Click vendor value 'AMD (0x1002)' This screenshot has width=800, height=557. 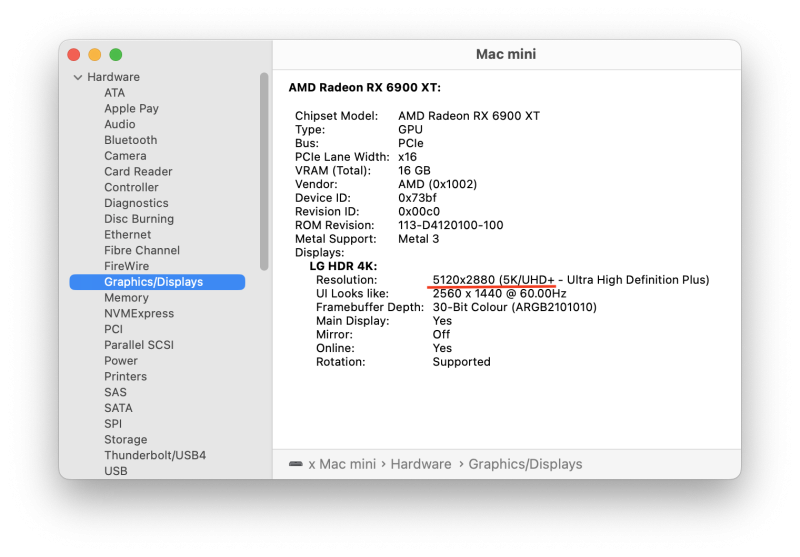coord(437,184)
